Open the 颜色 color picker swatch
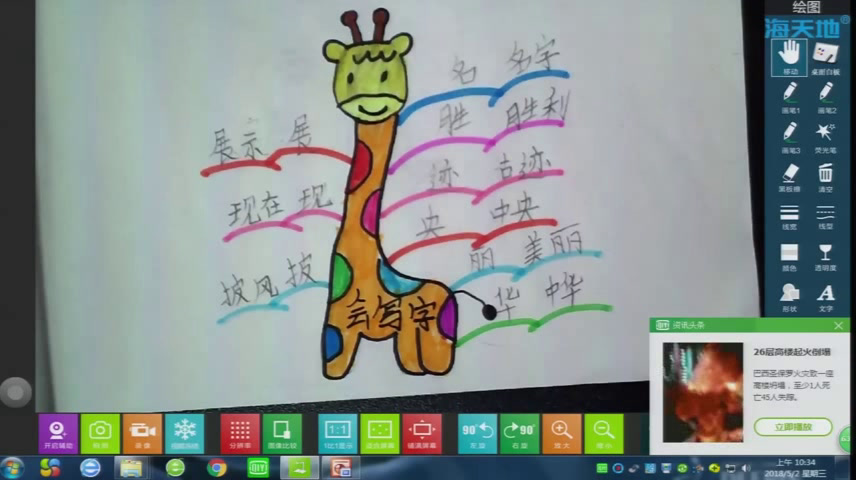 (x=790, y=254)
